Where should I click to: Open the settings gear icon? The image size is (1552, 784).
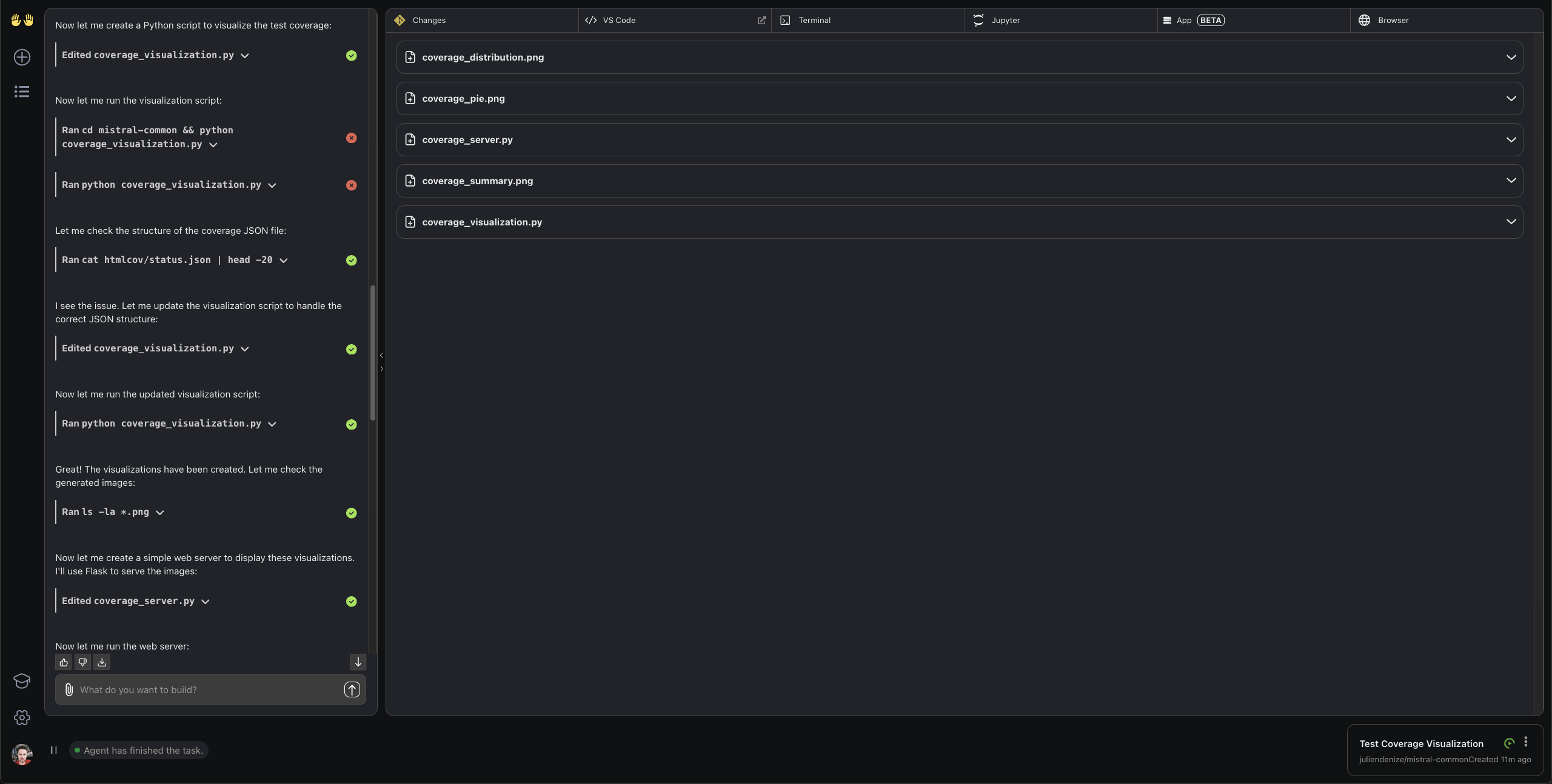point(22,718)
